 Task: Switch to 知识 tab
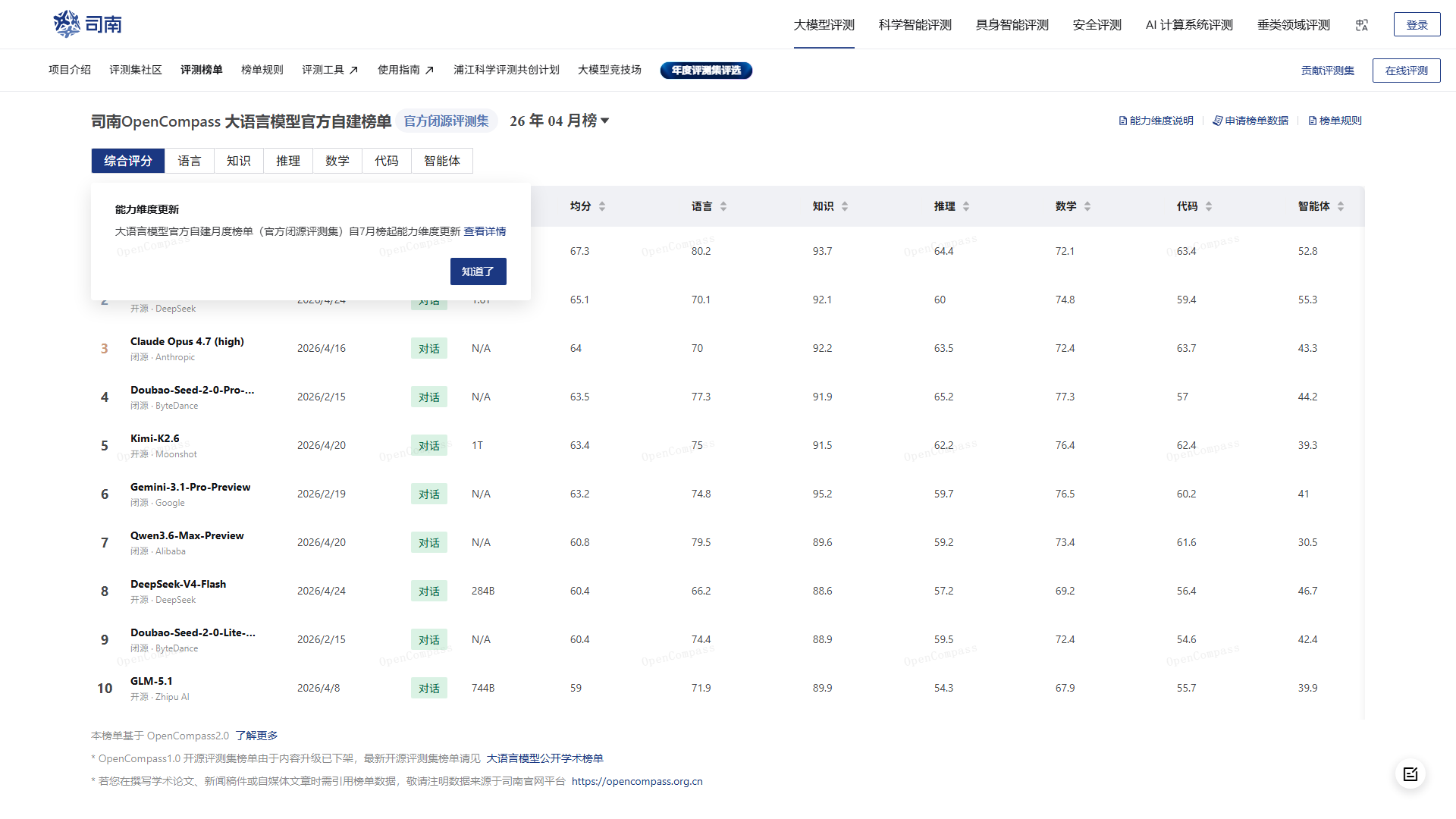click(239, 161)
